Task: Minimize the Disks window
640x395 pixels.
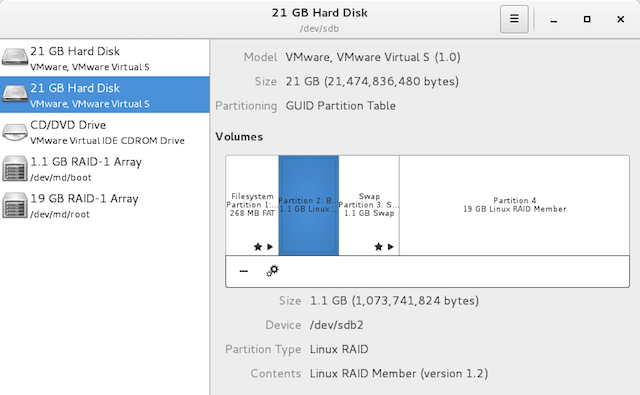Action: (x=553, y=20)
